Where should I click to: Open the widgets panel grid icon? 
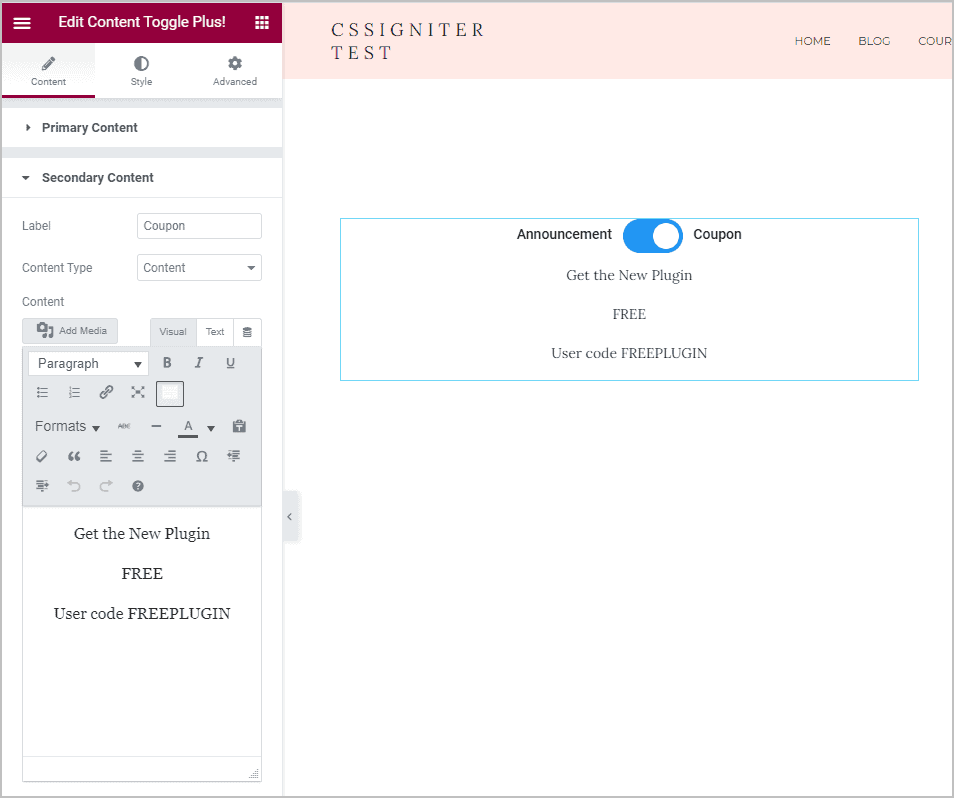click(x=262, y=22)
